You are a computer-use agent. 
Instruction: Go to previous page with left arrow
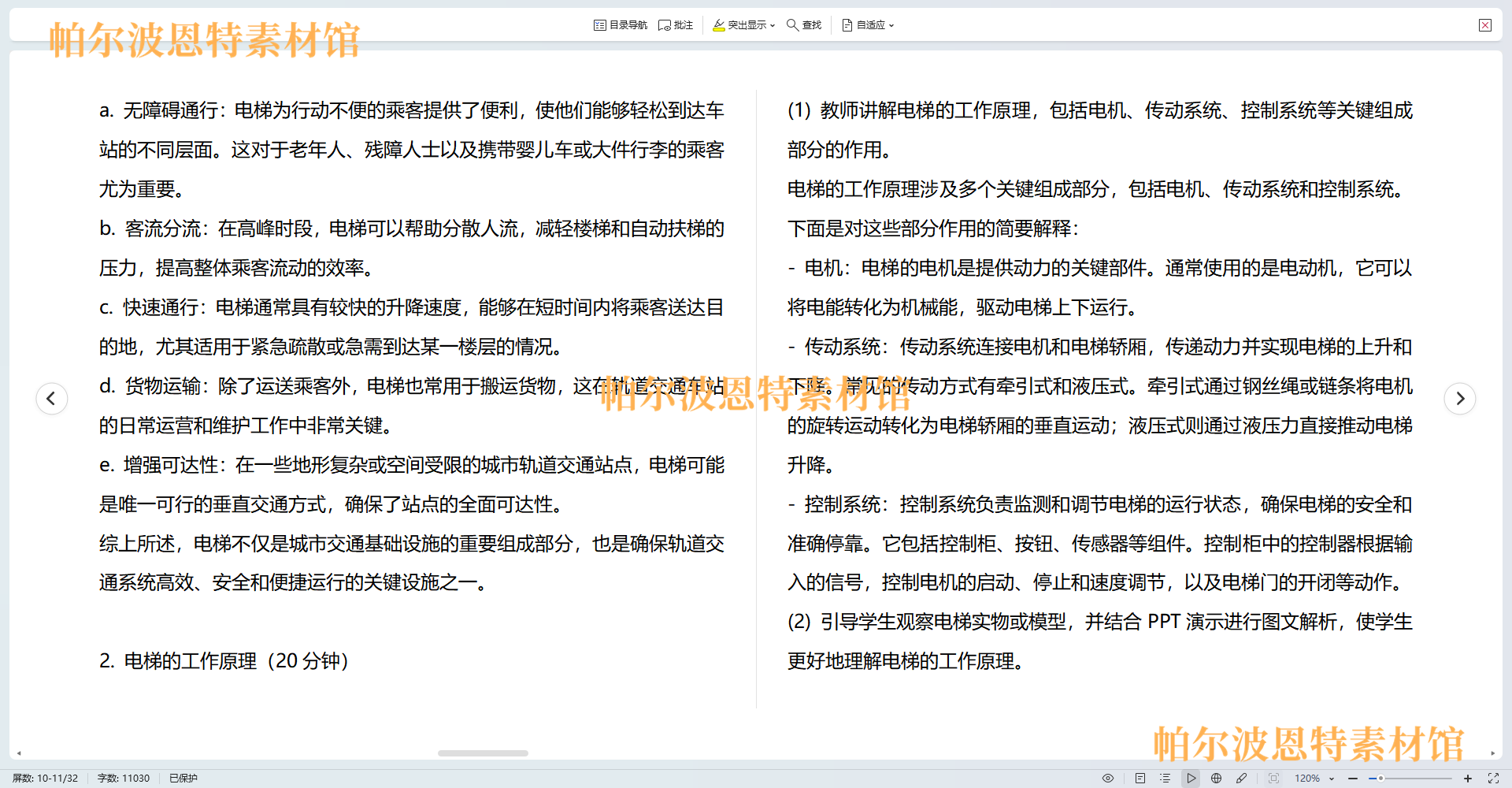tap(52, 398)
